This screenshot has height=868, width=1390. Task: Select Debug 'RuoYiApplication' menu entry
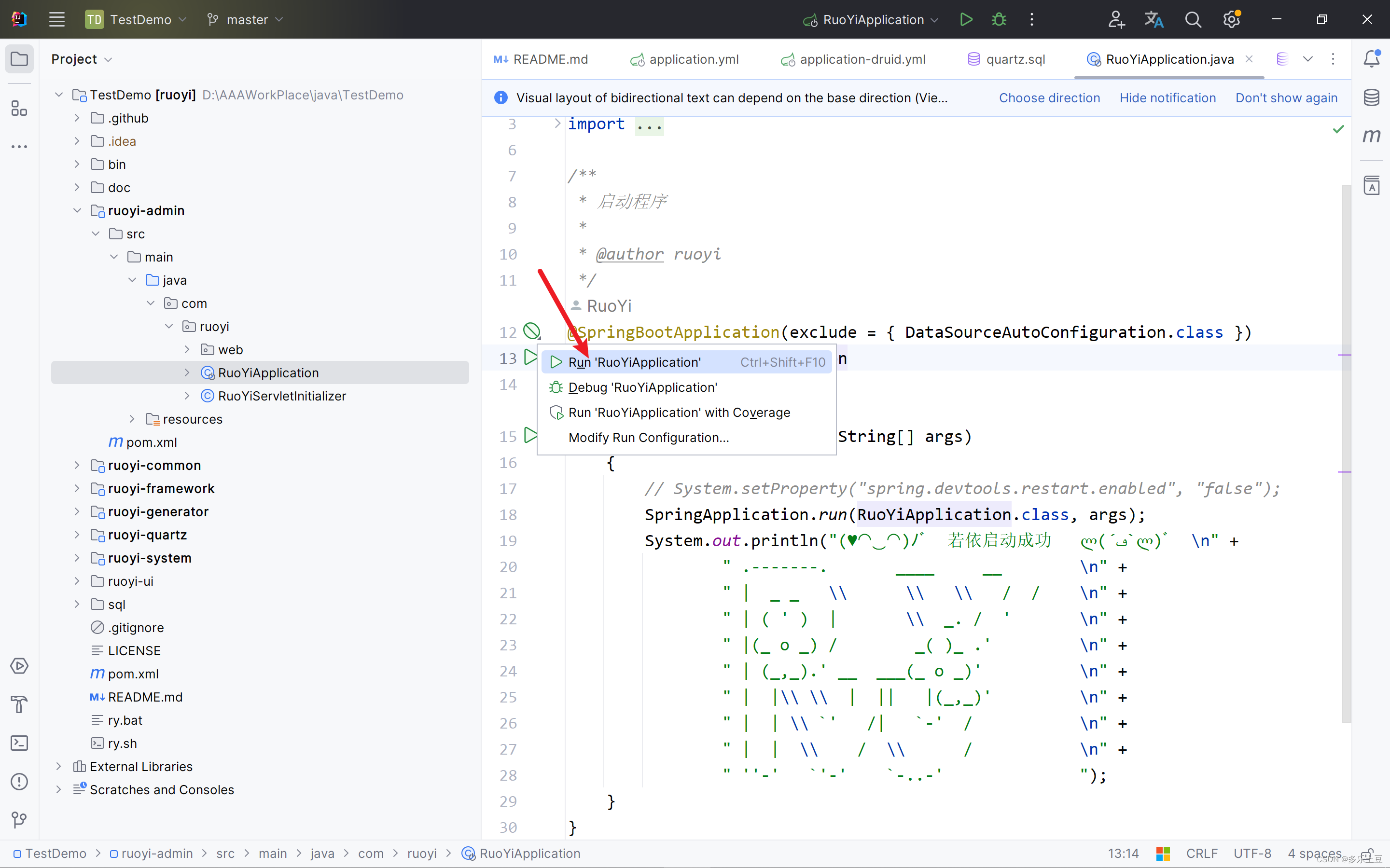[x=642, y=387]
